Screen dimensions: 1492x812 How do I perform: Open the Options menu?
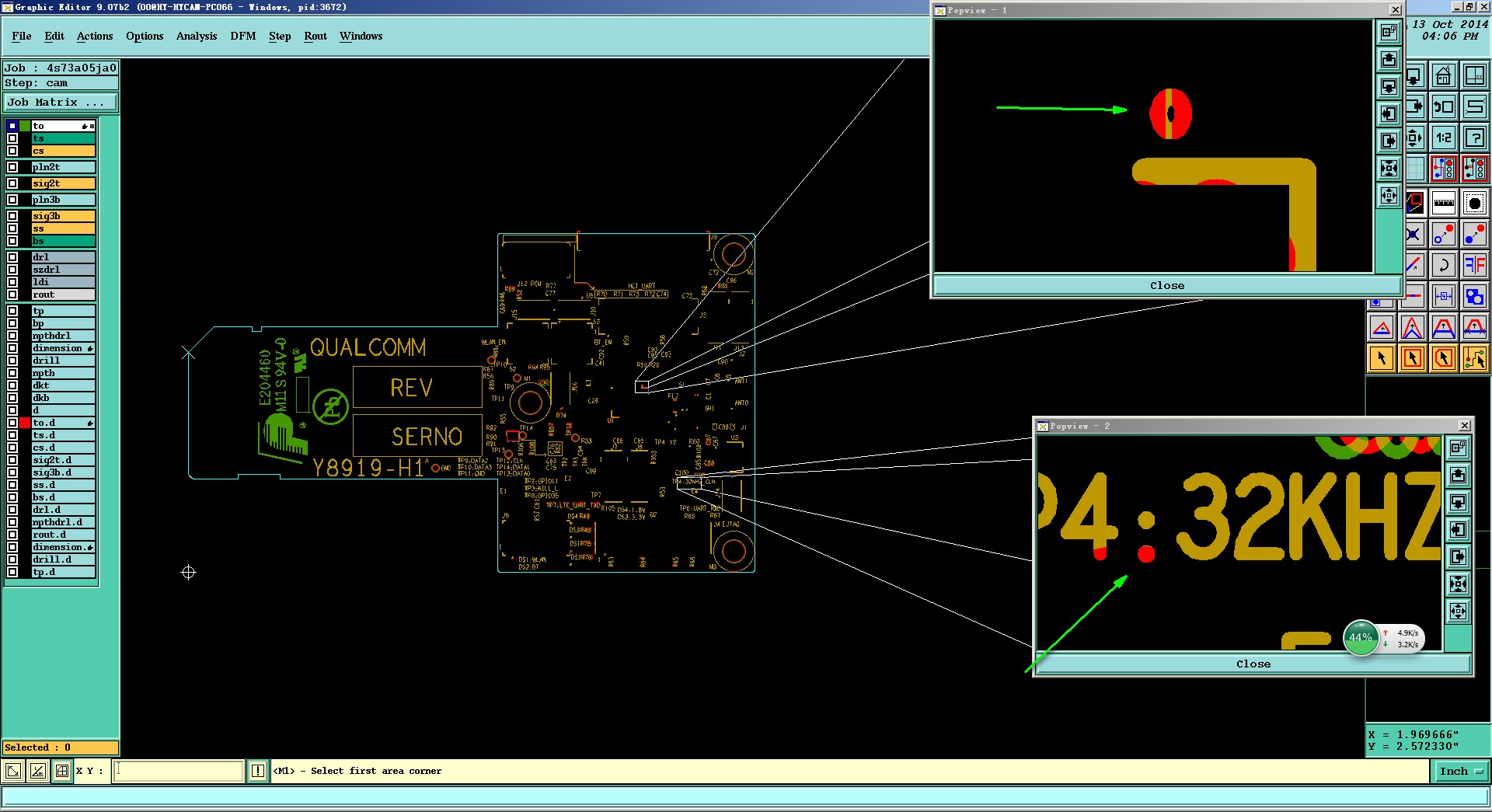tap(145, 36)
